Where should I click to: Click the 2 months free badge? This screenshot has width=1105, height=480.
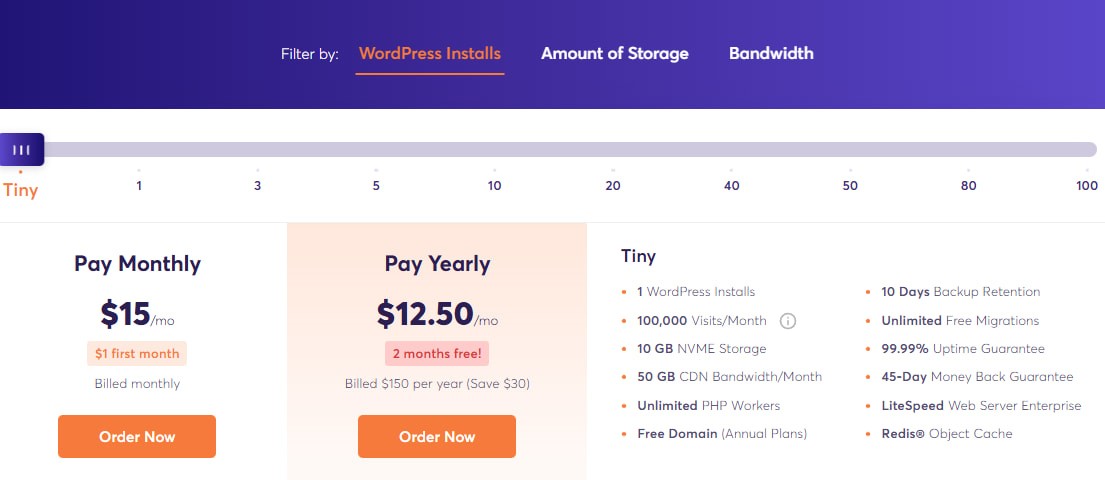tap(437, 354)
